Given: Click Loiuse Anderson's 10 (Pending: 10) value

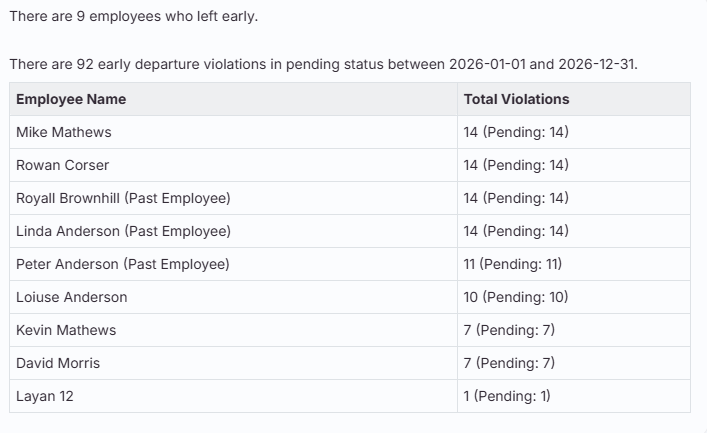Looking at the screenshot, I should 516,297.
